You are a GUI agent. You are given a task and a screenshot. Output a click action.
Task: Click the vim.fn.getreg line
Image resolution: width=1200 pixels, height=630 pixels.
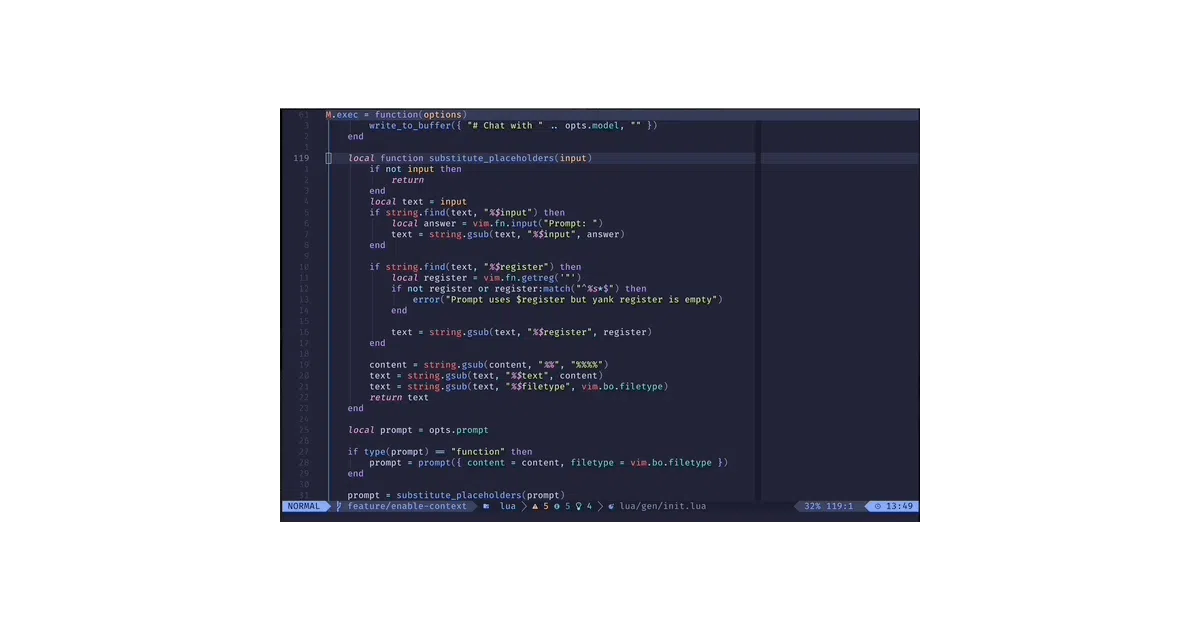tap(486, 278)
